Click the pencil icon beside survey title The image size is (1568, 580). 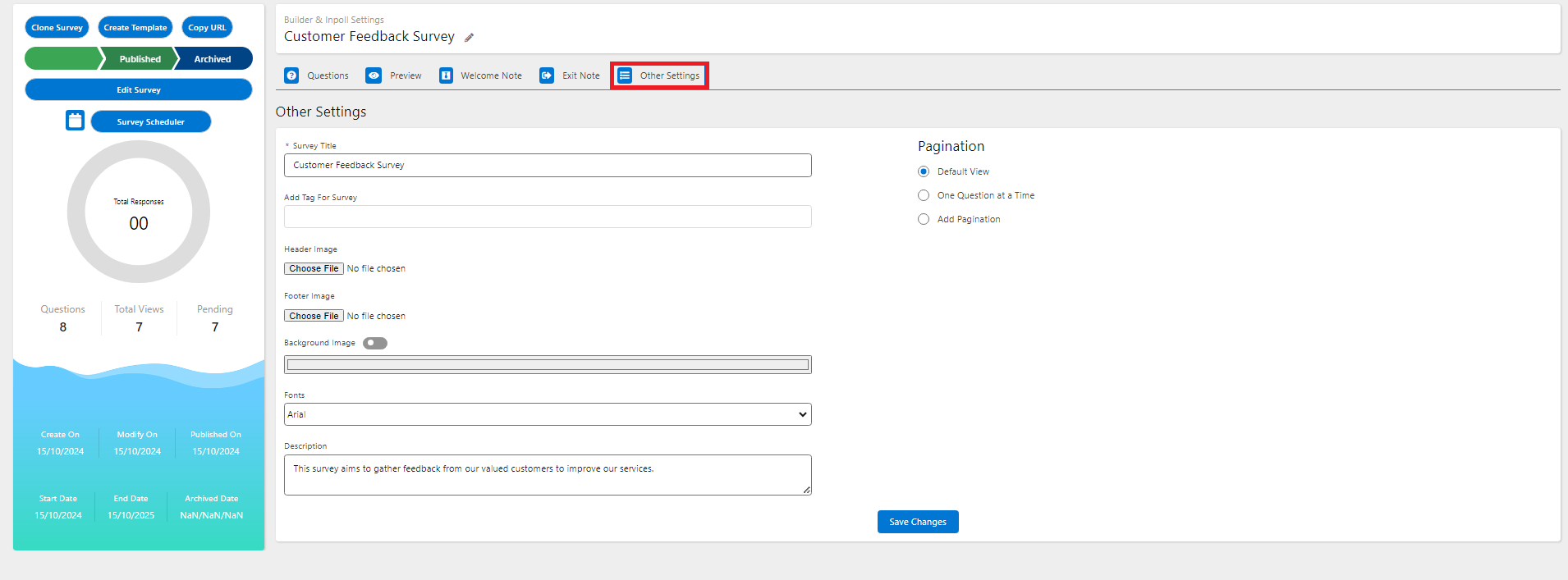point(469,38)
